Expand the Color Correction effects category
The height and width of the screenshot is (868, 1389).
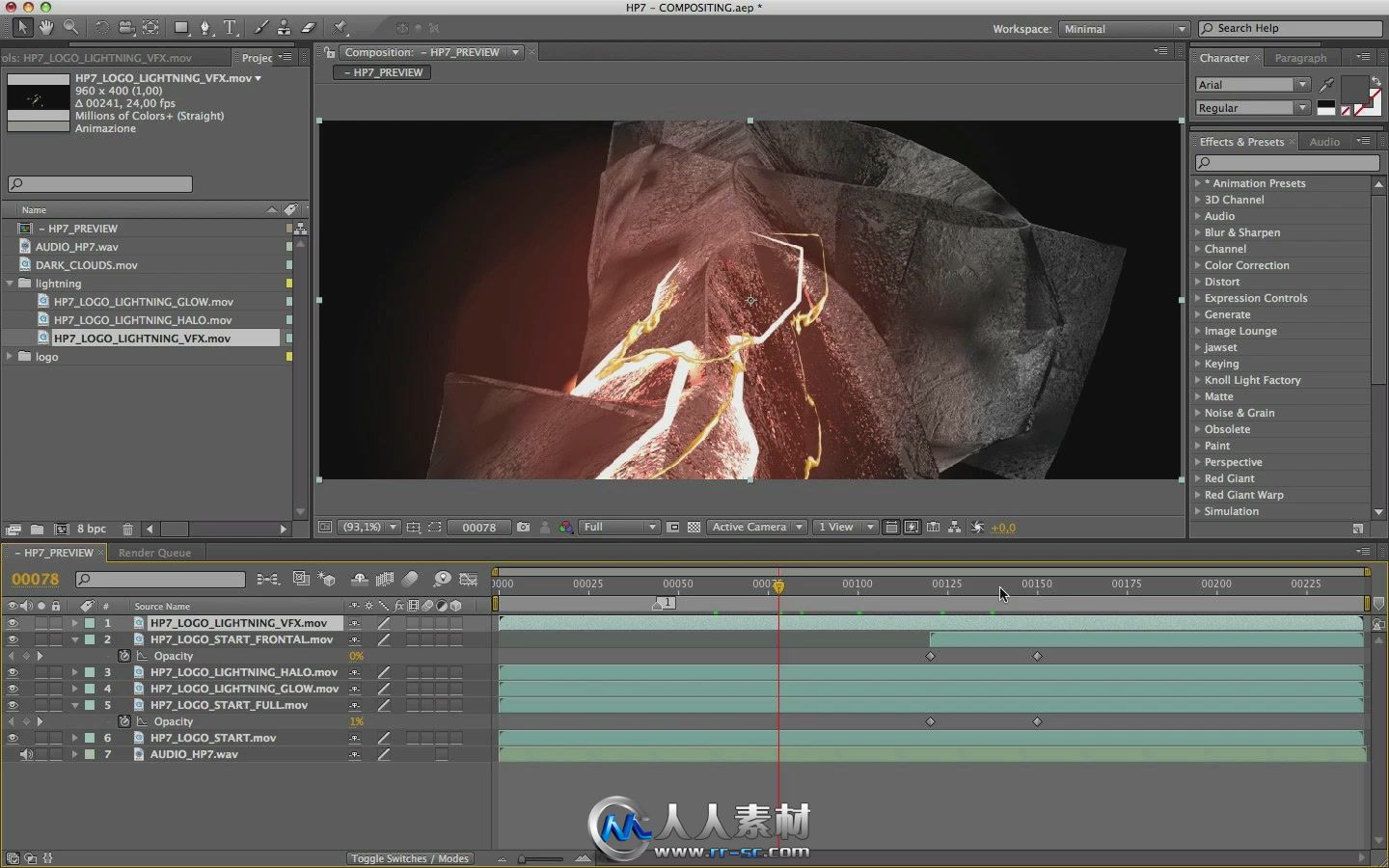[x=1198, y=265]
